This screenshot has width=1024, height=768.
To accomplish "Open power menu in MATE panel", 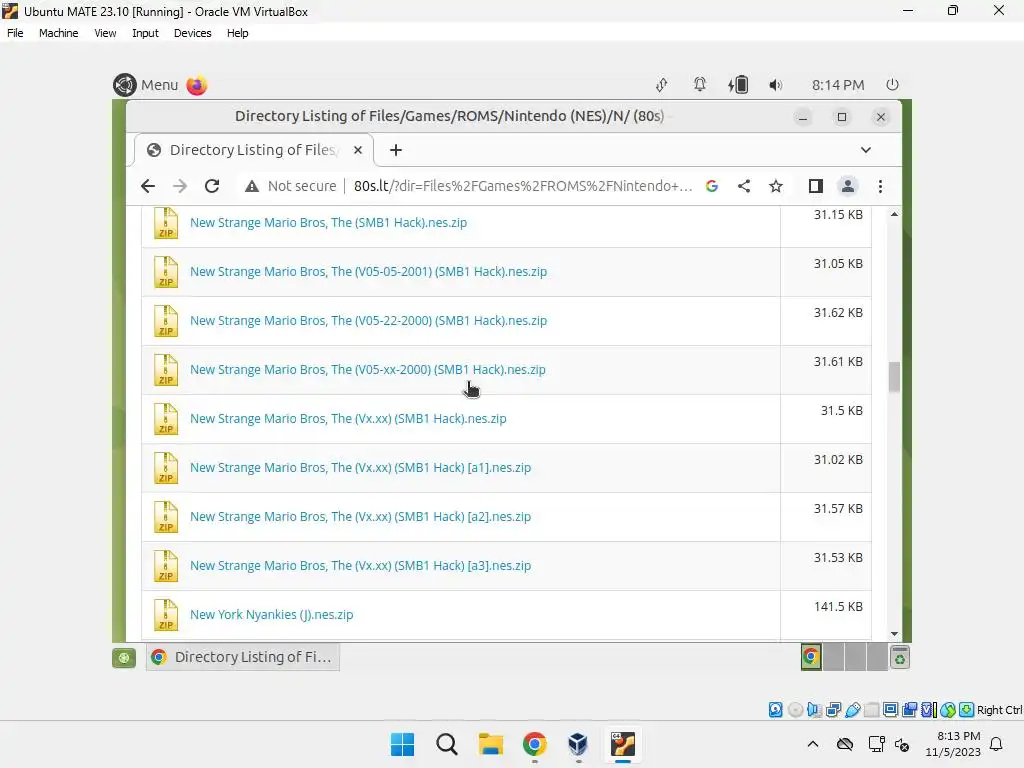I will [892, 85].
